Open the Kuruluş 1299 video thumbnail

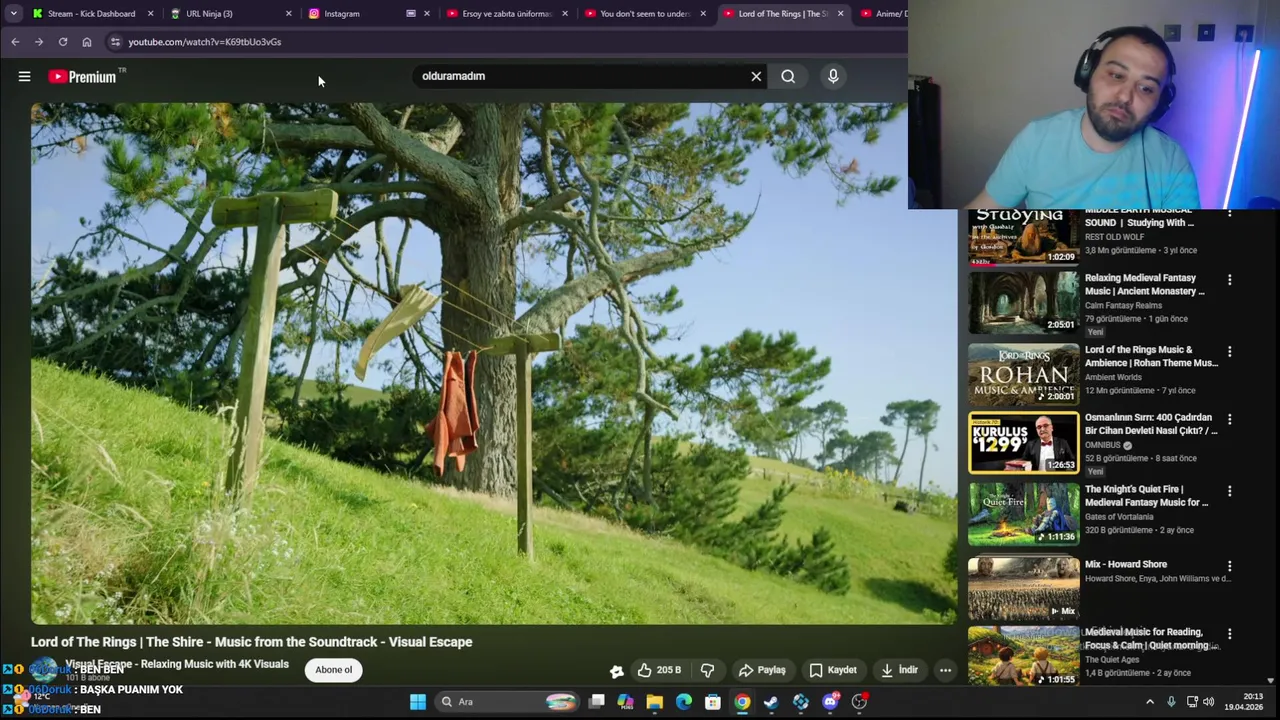pos(1023,442)
